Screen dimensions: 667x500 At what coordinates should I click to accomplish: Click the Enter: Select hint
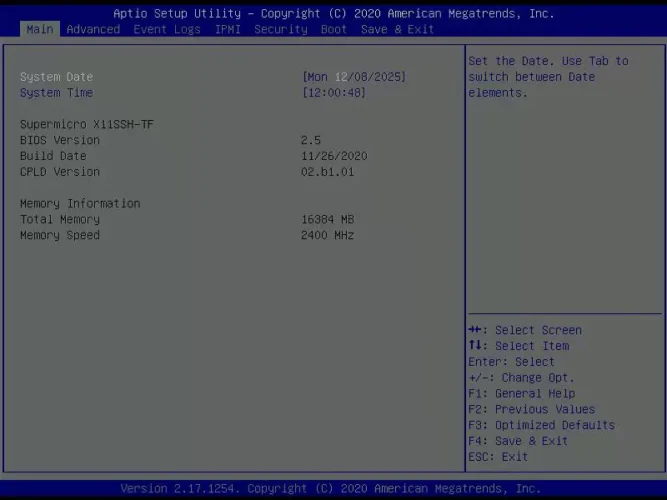[x=512, y=362]
